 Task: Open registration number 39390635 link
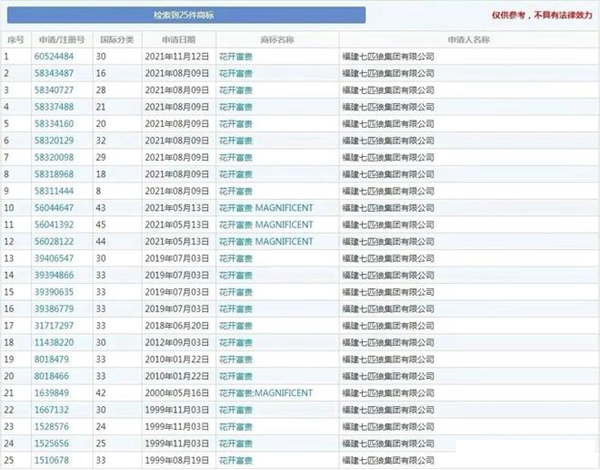click(54, 292)
